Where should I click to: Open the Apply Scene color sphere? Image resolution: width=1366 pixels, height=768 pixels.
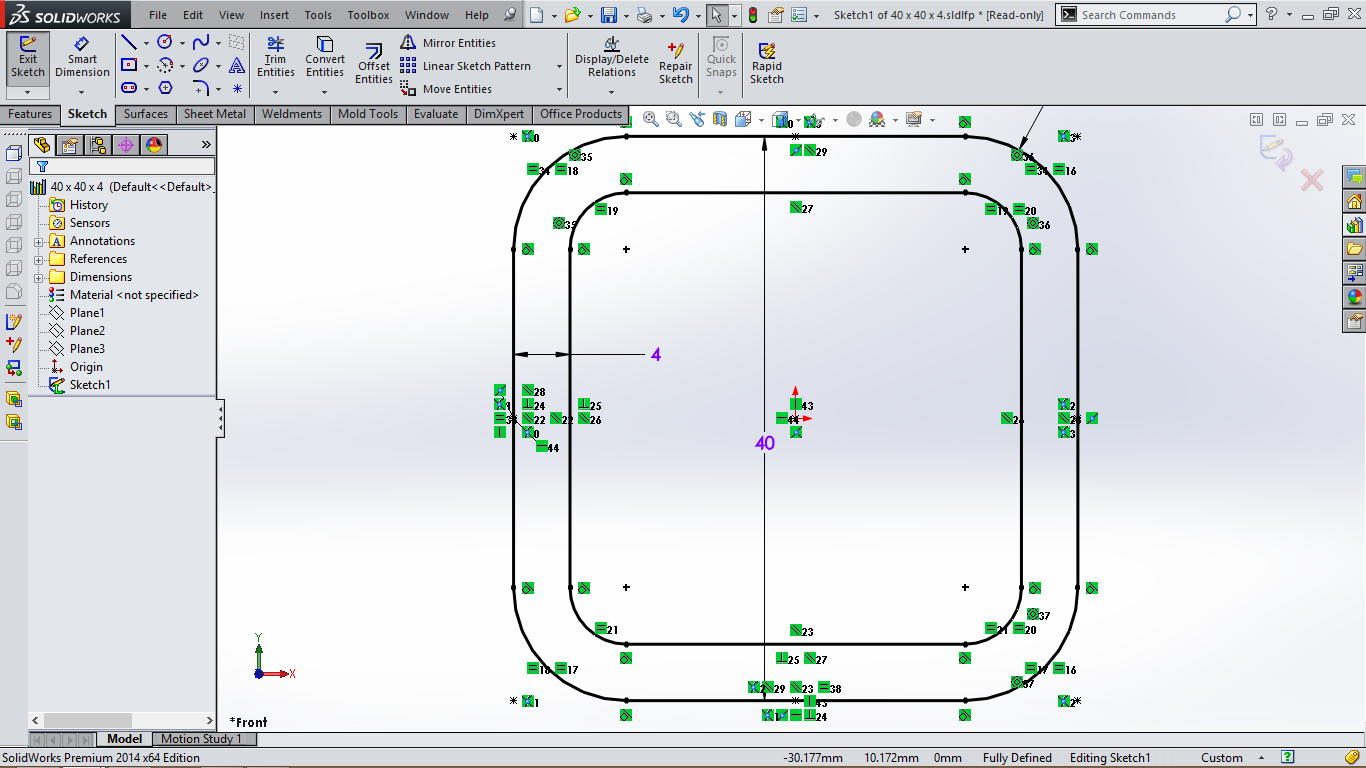pos(875,118)
